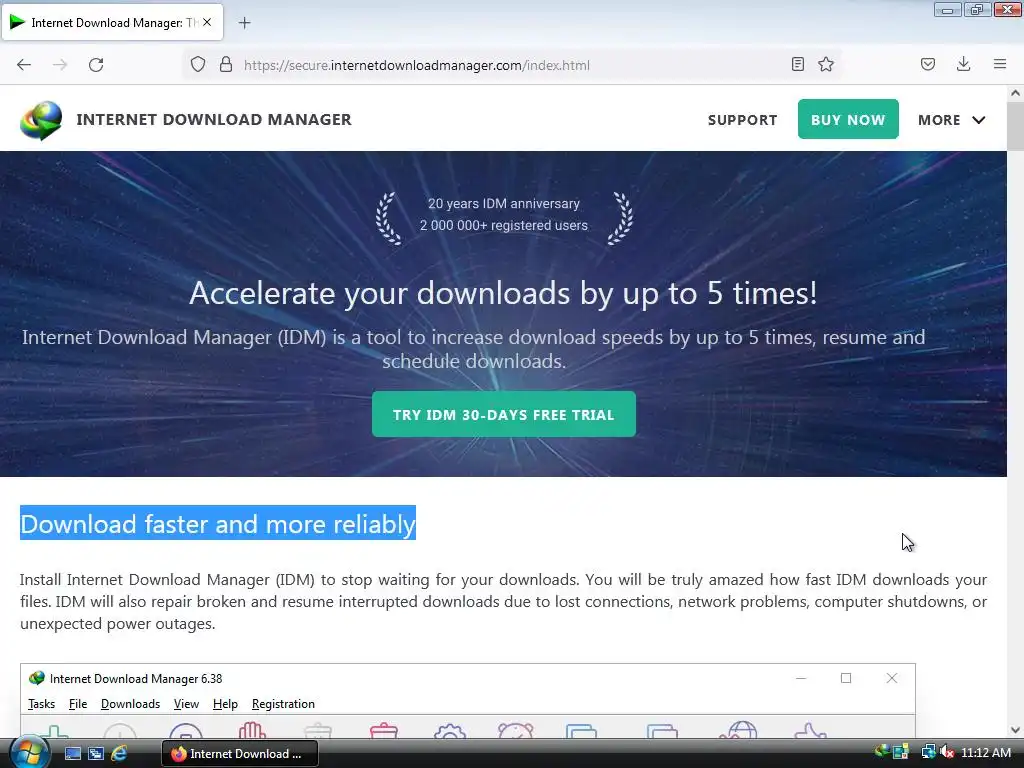Image resolution: width=1024 pixels, height=768 pixels.
Task: Click IDM tray icon
Action: 882,752
